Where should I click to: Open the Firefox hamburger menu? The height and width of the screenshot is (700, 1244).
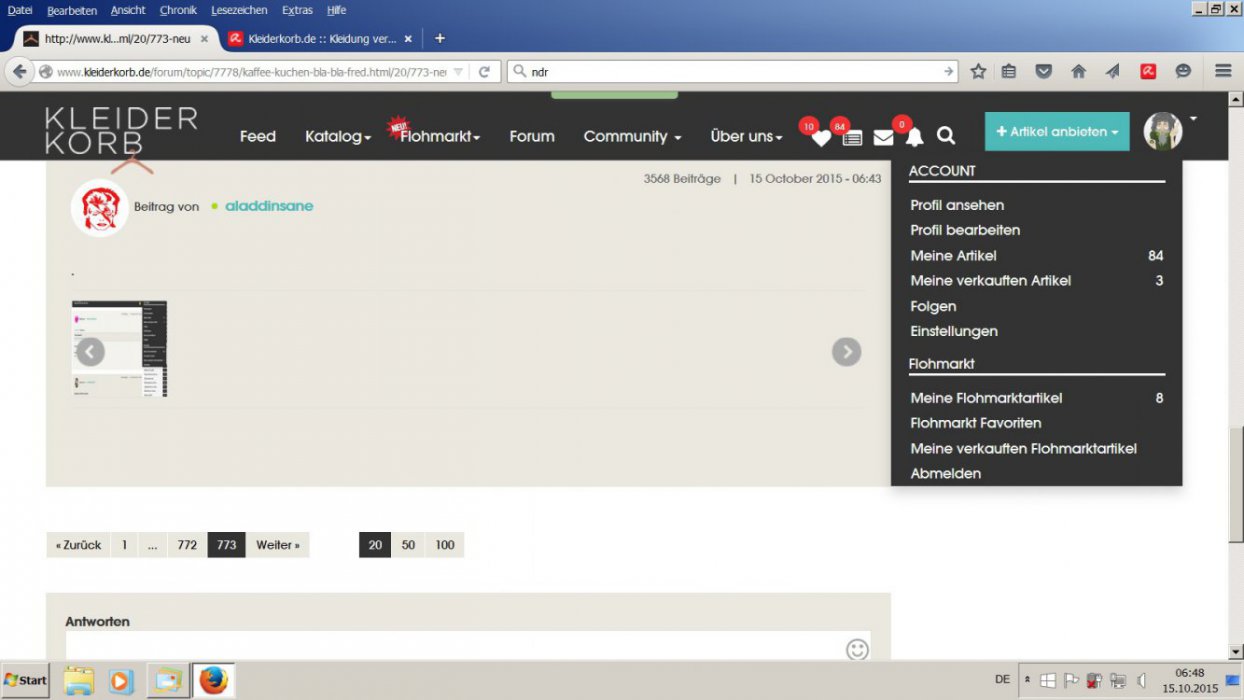[x=1222, y=71]
